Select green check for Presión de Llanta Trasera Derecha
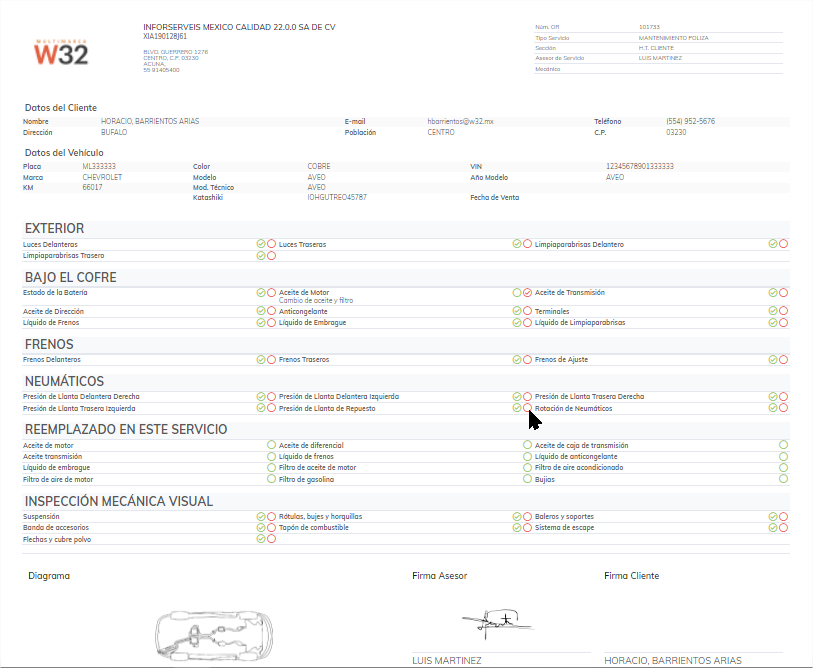 (x=773, y=397)
